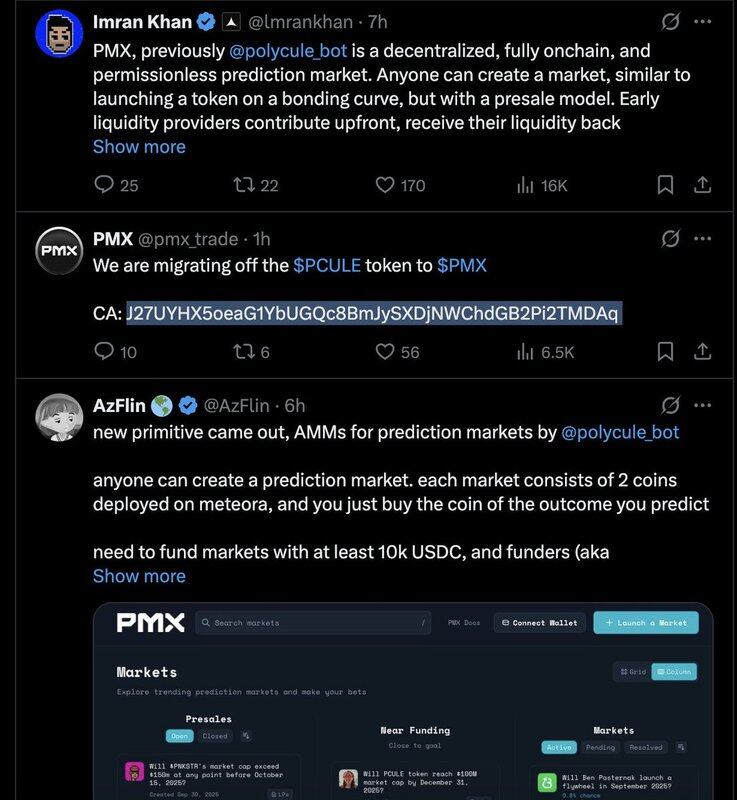Open more options menu on PMX tweet
Image resolution: width=737 pixels, height=800 pixels.
pos(702,239)
